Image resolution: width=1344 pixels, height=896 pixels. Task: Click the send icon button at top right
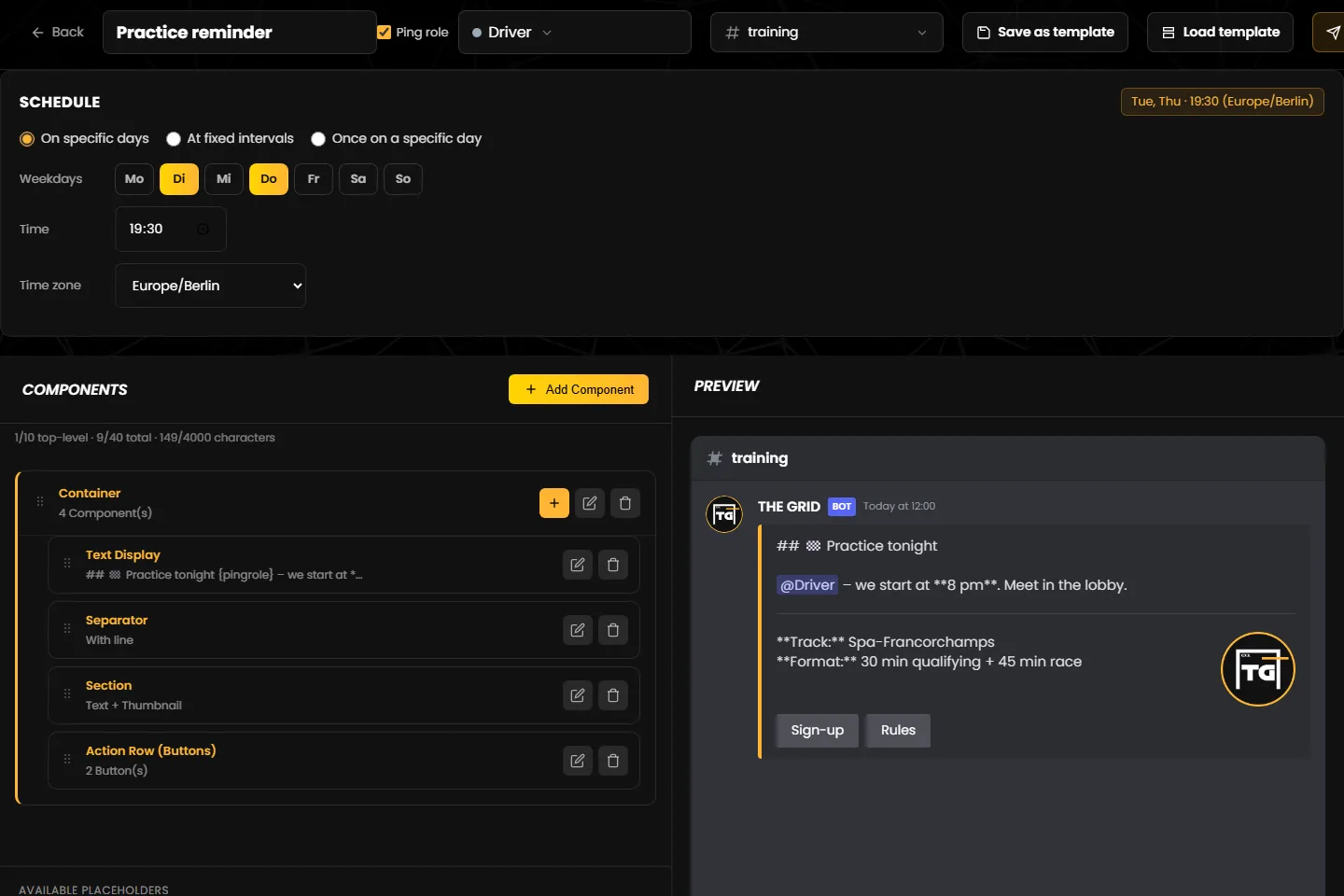[x=1329, y=33]
